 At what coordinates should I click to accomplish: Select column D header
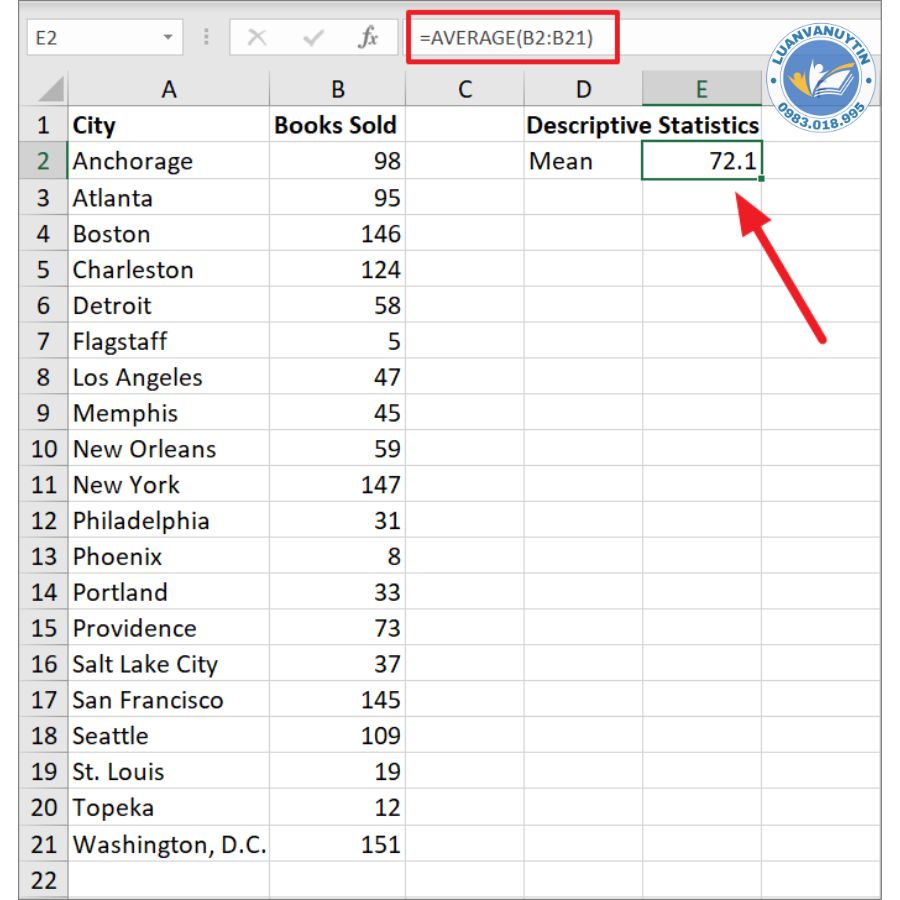pos(583,90)
